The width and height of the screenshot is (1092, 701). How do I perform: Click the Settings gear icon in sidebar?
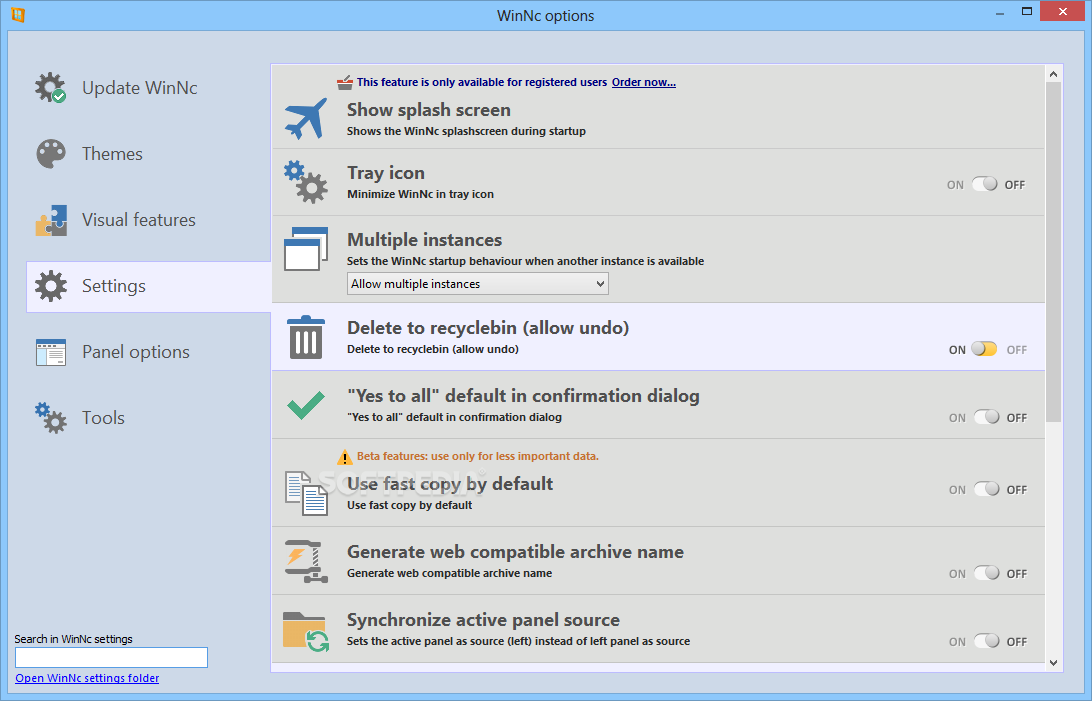pos(51,286)
